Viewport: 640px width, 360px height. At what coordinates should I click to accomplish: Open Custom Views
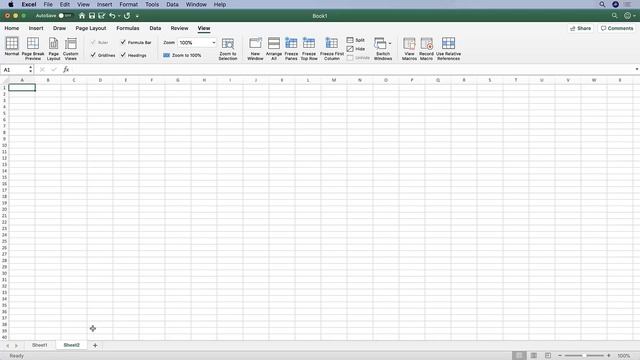(x=71, y=48)
